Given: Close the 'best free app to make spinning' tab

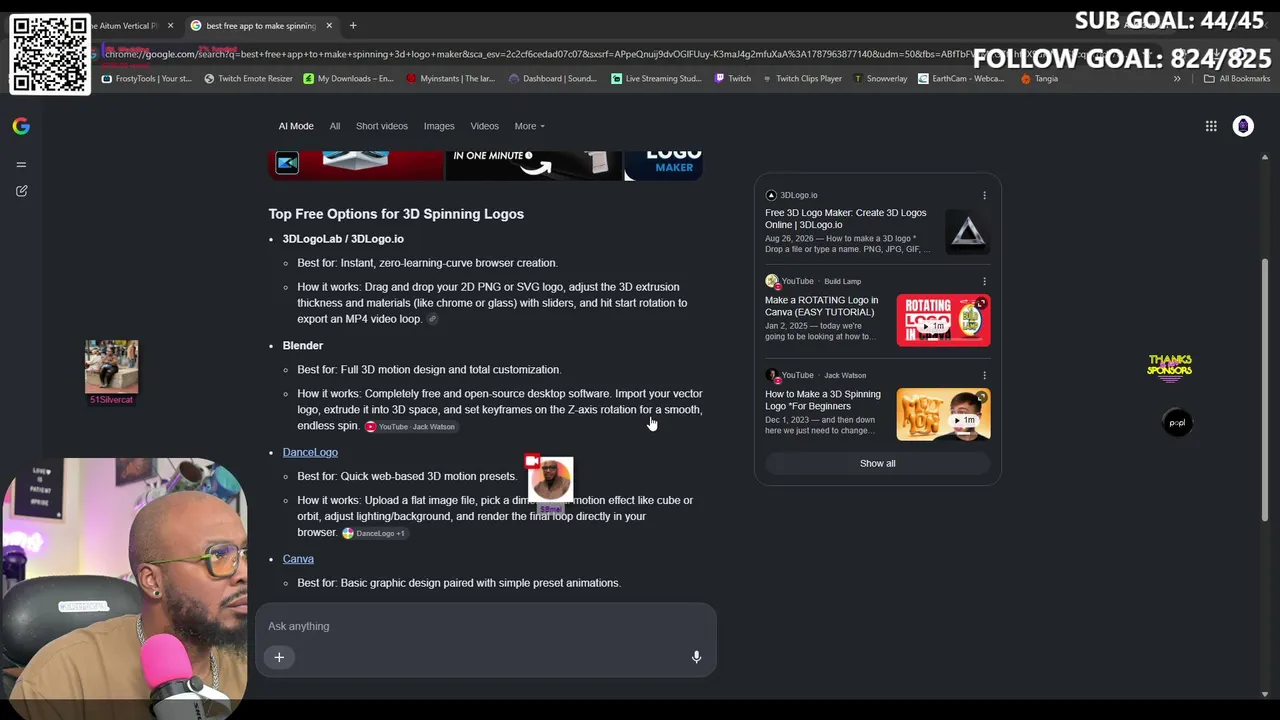Looking at the screenshot, I should (329, 25).
